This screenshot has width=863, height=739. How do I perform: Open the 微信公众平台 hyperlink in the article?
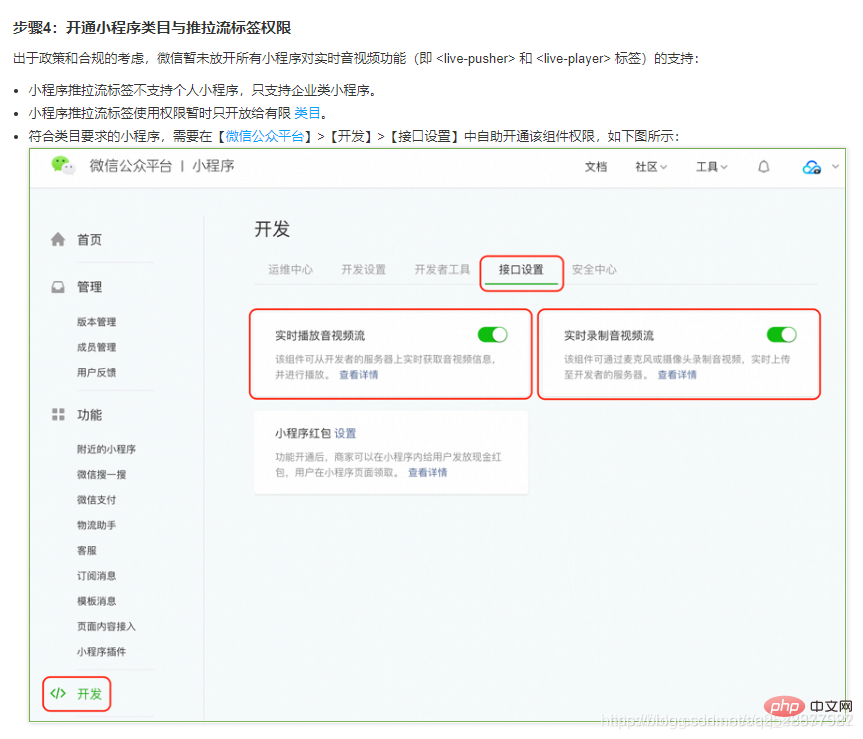(x=265, y=136)
